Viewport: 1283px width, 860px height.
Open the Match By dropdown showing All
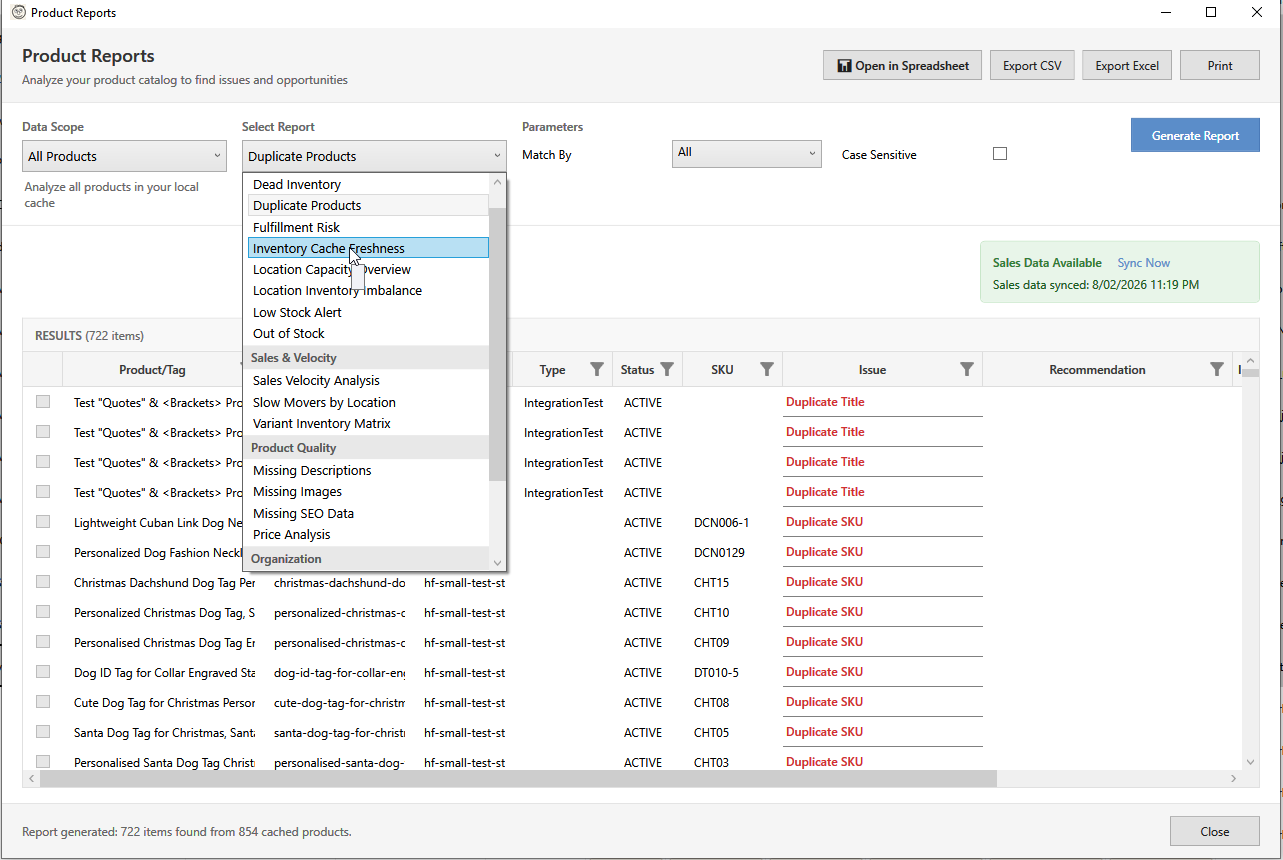pyautogui.click(x=746, y=153)
